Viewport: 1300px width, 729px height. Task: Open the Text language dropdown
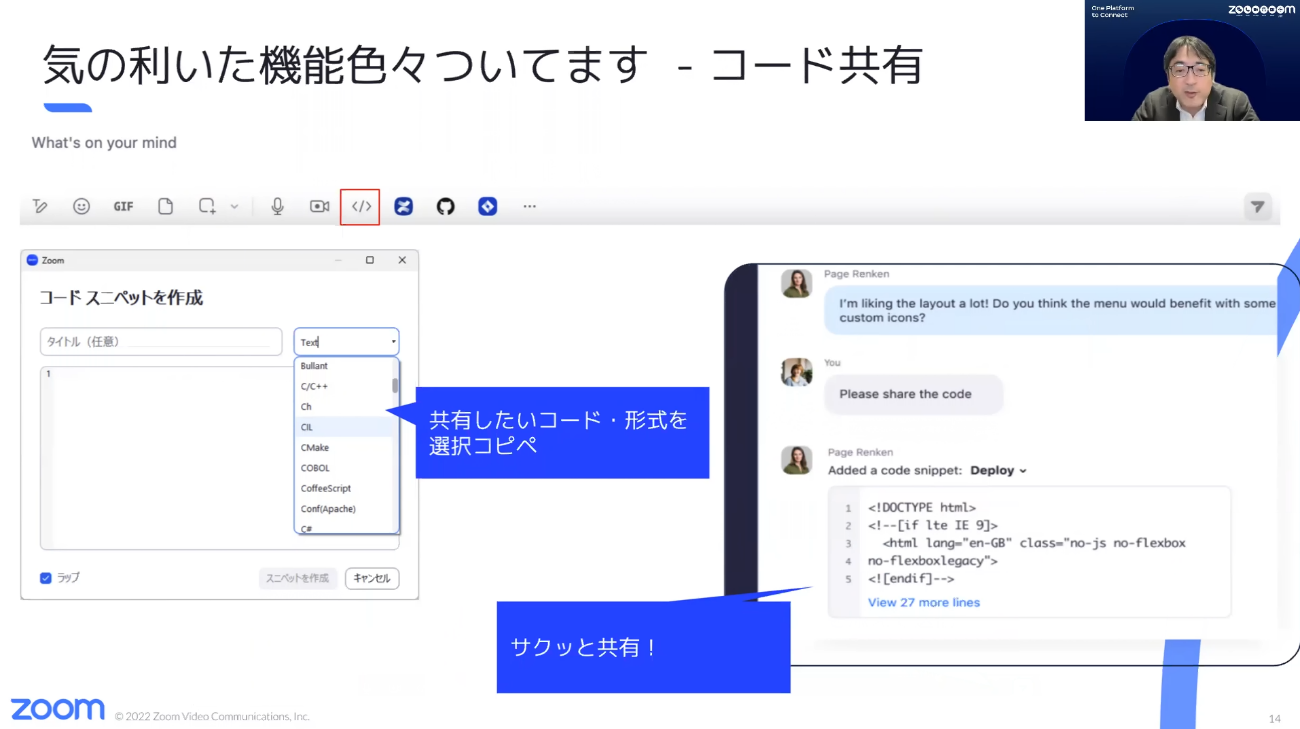346,342
